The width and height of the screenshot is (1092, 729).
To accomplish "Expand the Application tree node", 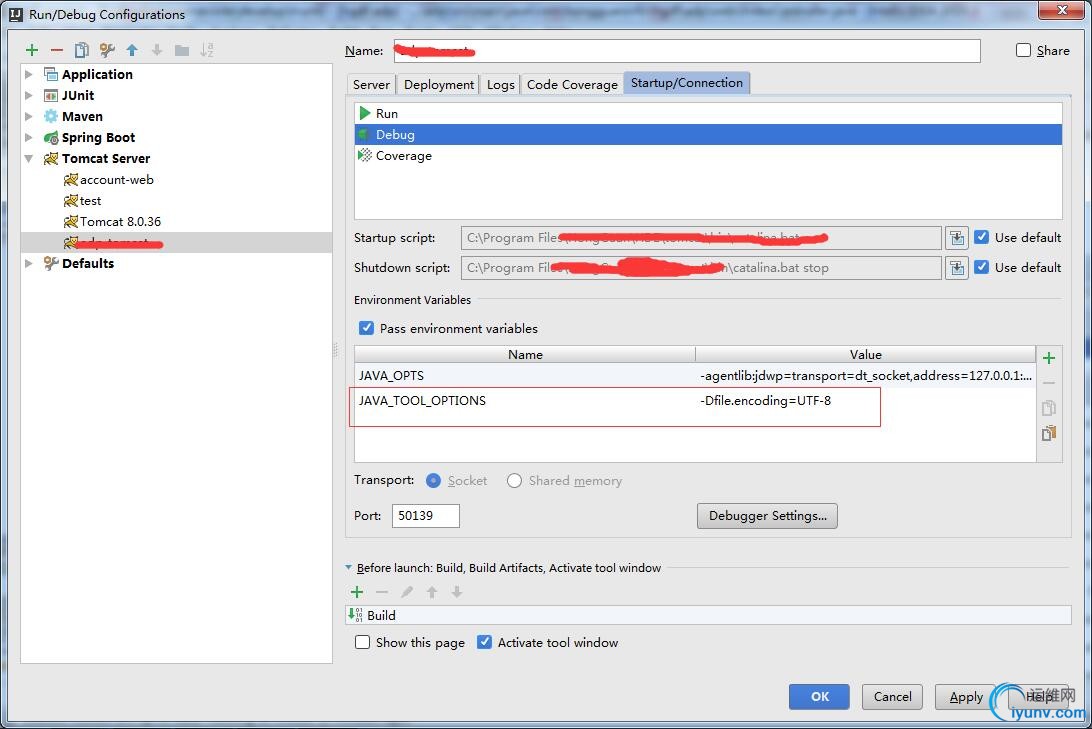I will point(29,74).
